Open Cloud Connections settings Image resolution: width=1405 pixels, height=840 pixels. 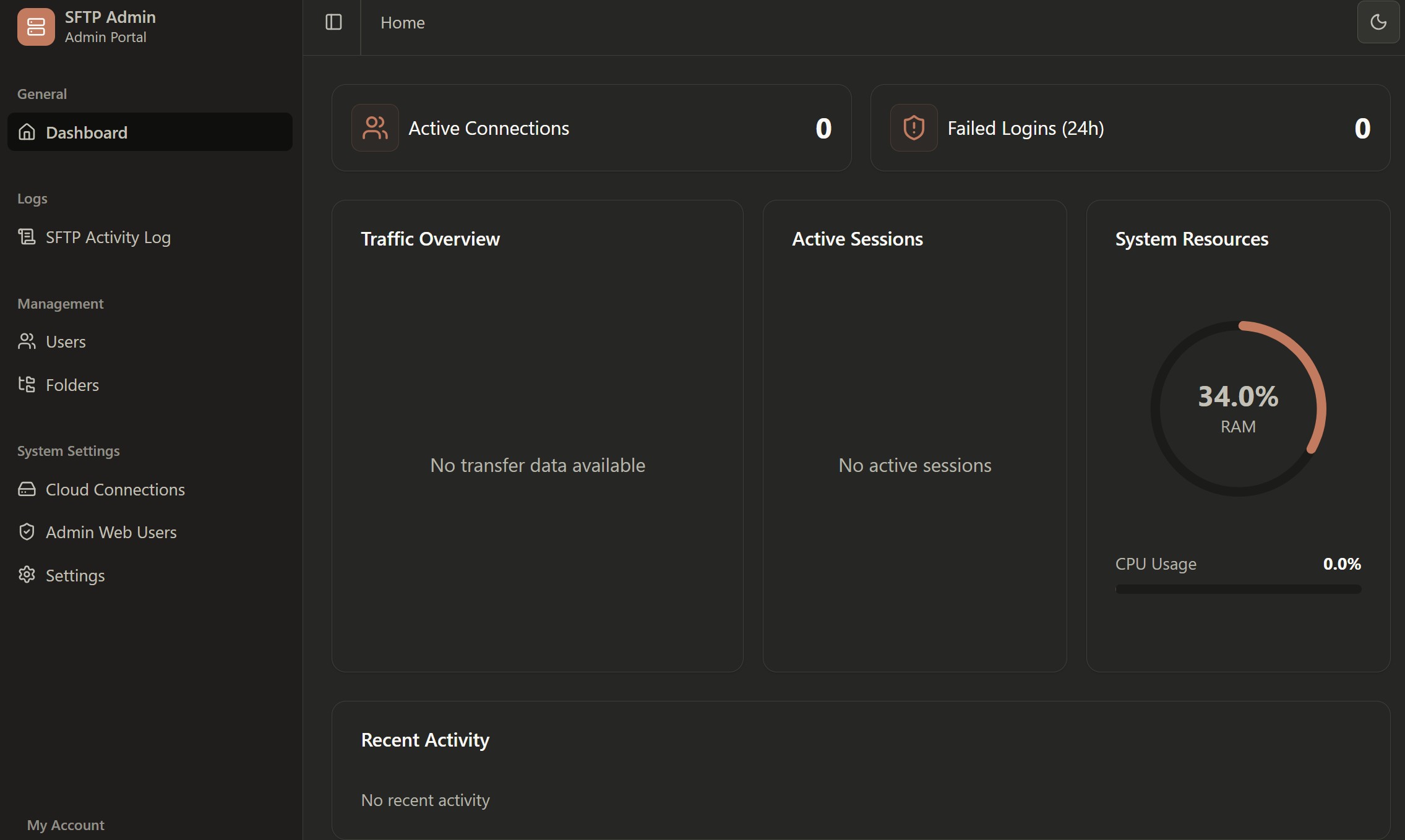(150, 489)
